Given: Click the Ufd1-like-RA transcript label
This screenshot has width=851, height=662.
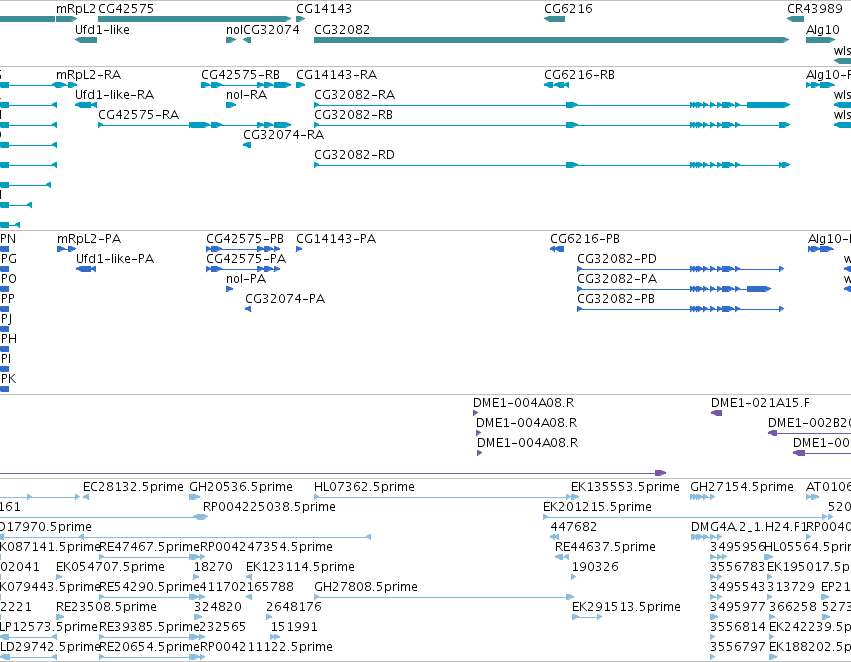Looking at the screenshot, I should click(115, 95).
